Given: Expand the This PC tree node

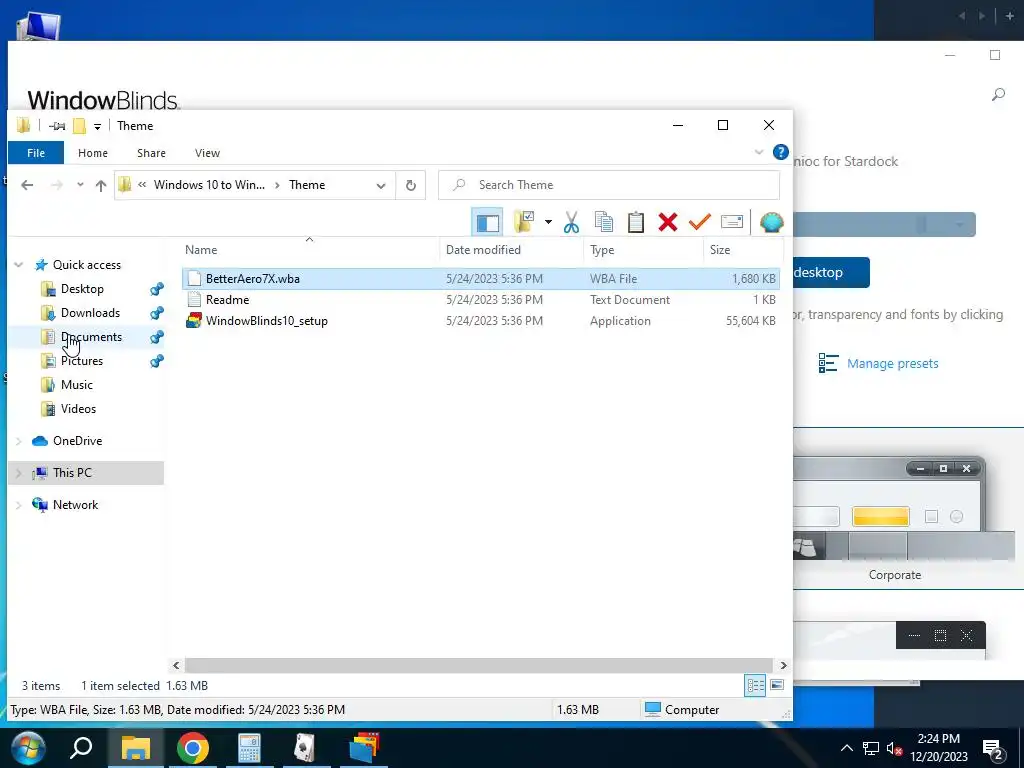Looking at the screenshot, I should tap(19, 473).
